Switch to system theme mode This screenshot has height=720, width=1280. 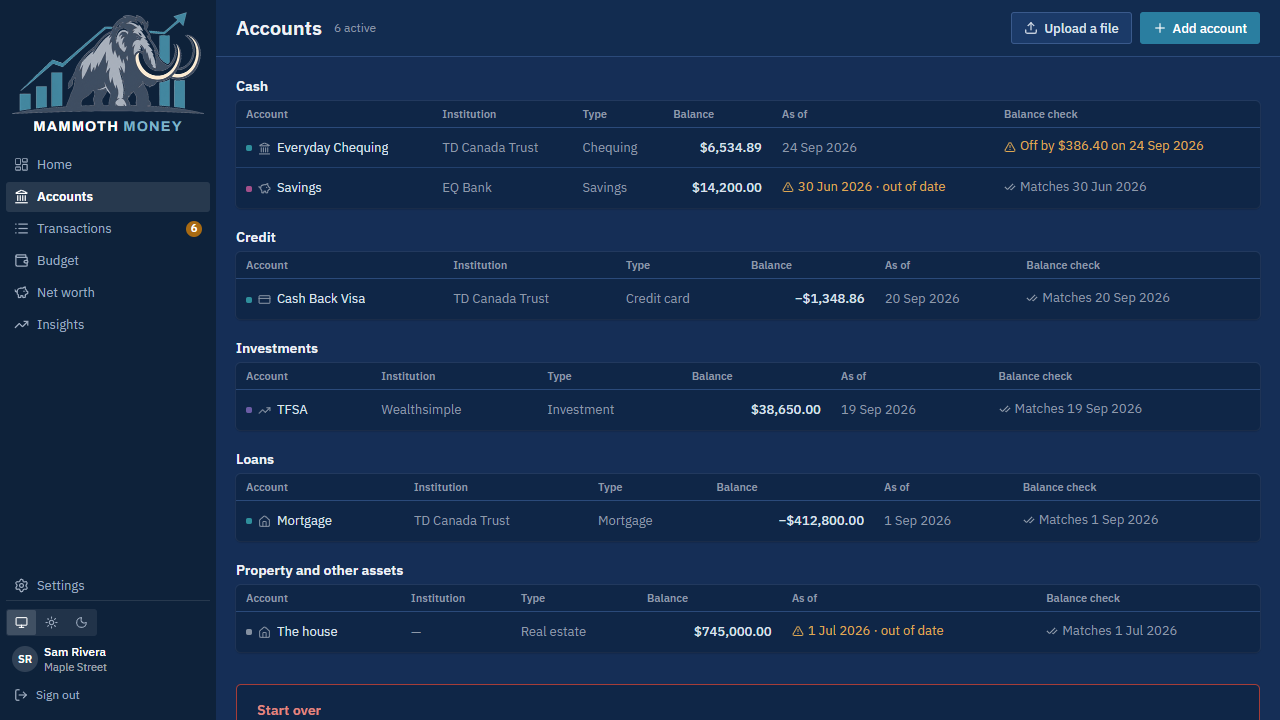(x=21, y=622)
